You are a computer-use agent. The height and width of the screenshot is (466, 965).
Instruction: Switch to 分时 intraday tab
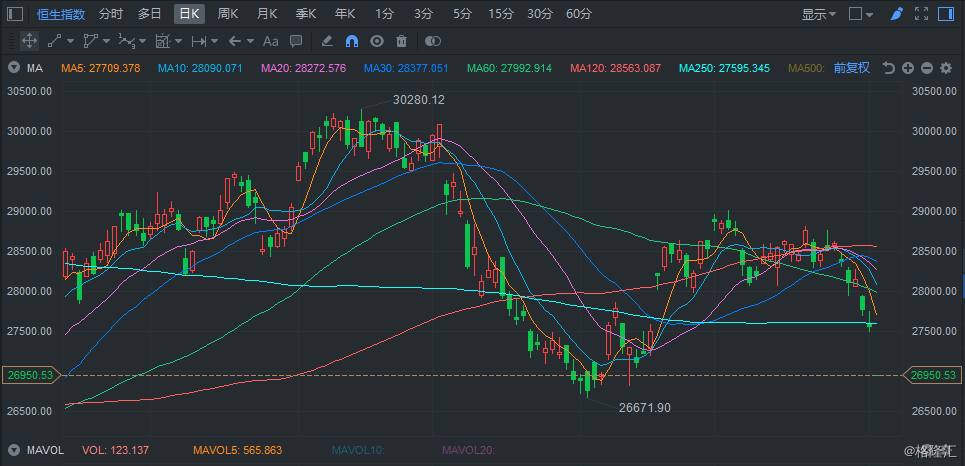[x=111, y=14]
